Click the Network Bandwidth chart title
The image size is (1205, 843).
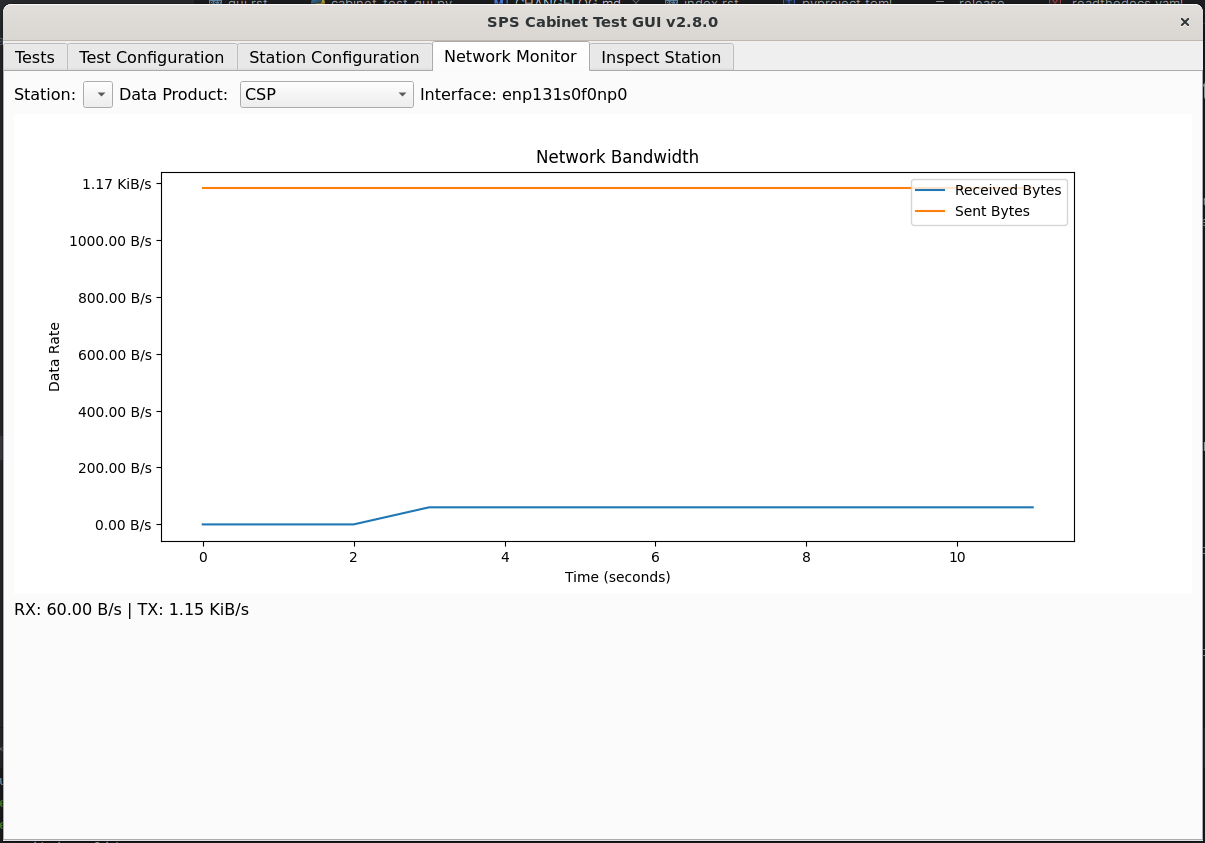click(617, 157)
